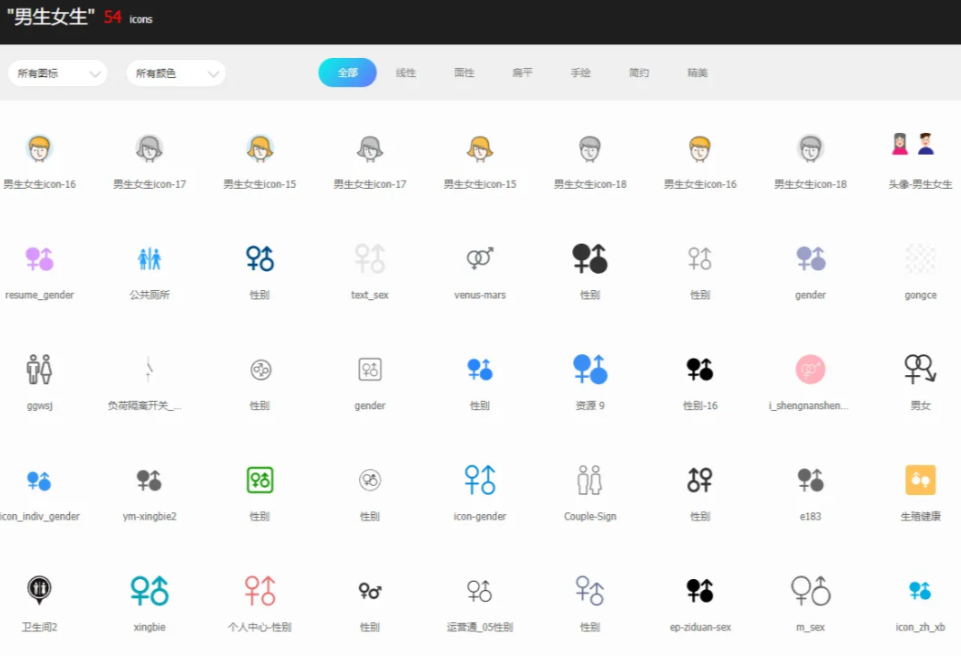Pick the teal xingbie gender icon

tap(149, 590)
